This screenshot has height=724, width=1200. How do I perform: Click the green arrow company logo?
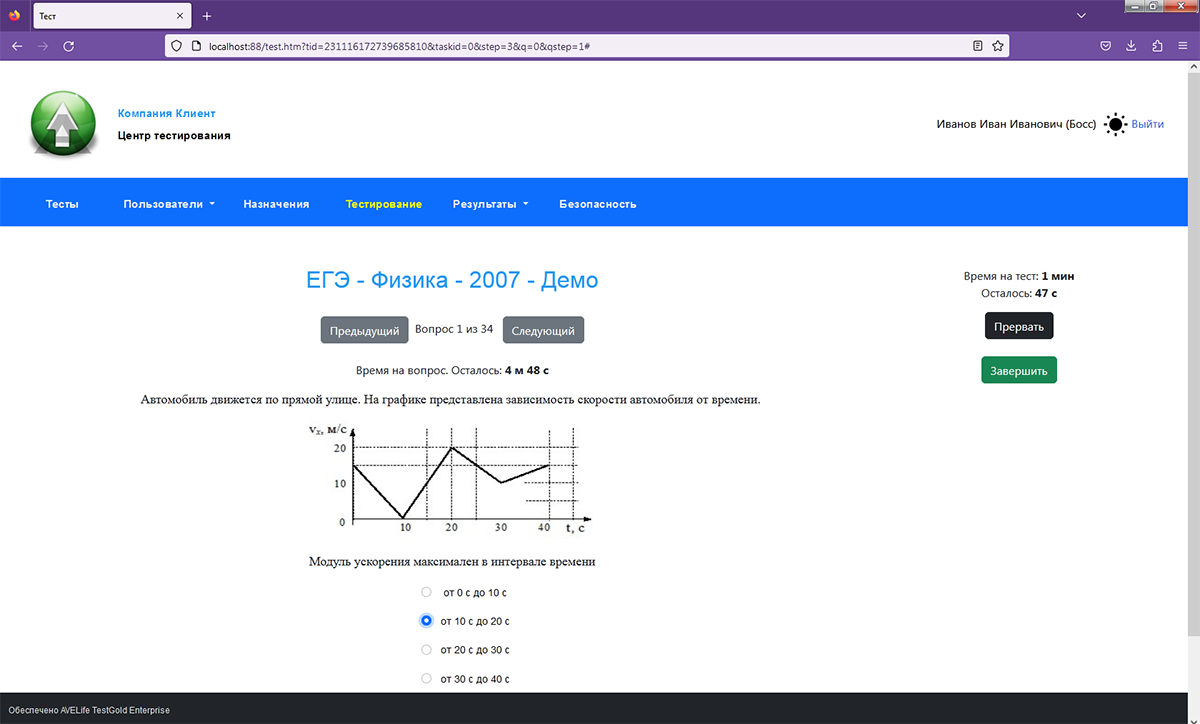64,124
